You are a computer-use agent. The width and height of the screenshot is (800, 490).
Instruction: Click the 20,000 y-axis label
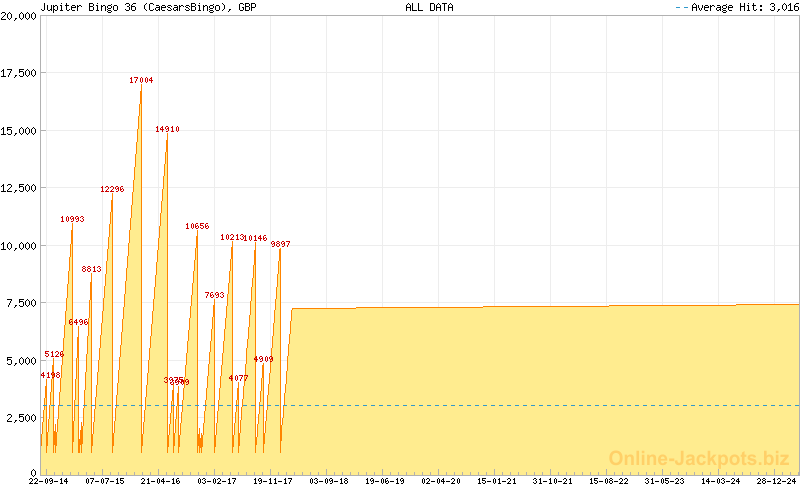[19, 16]
